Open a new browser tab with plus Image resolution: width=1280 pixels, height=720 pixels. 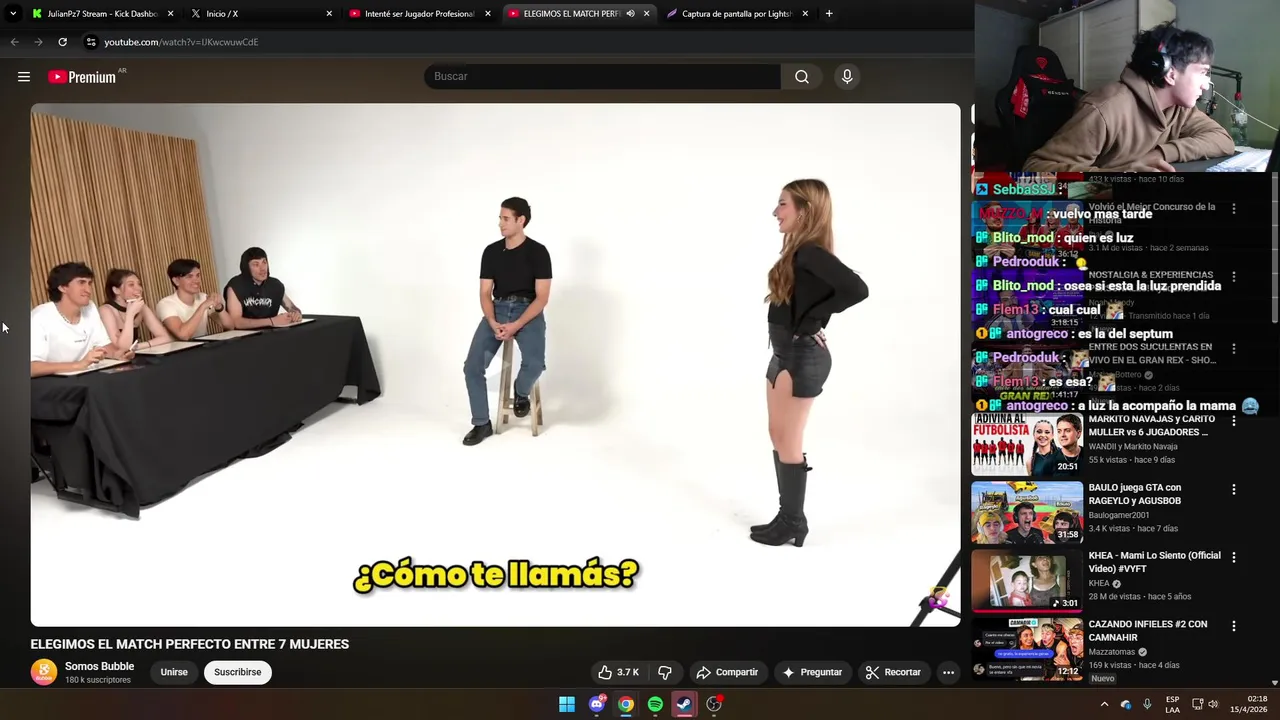click(829, 14)
